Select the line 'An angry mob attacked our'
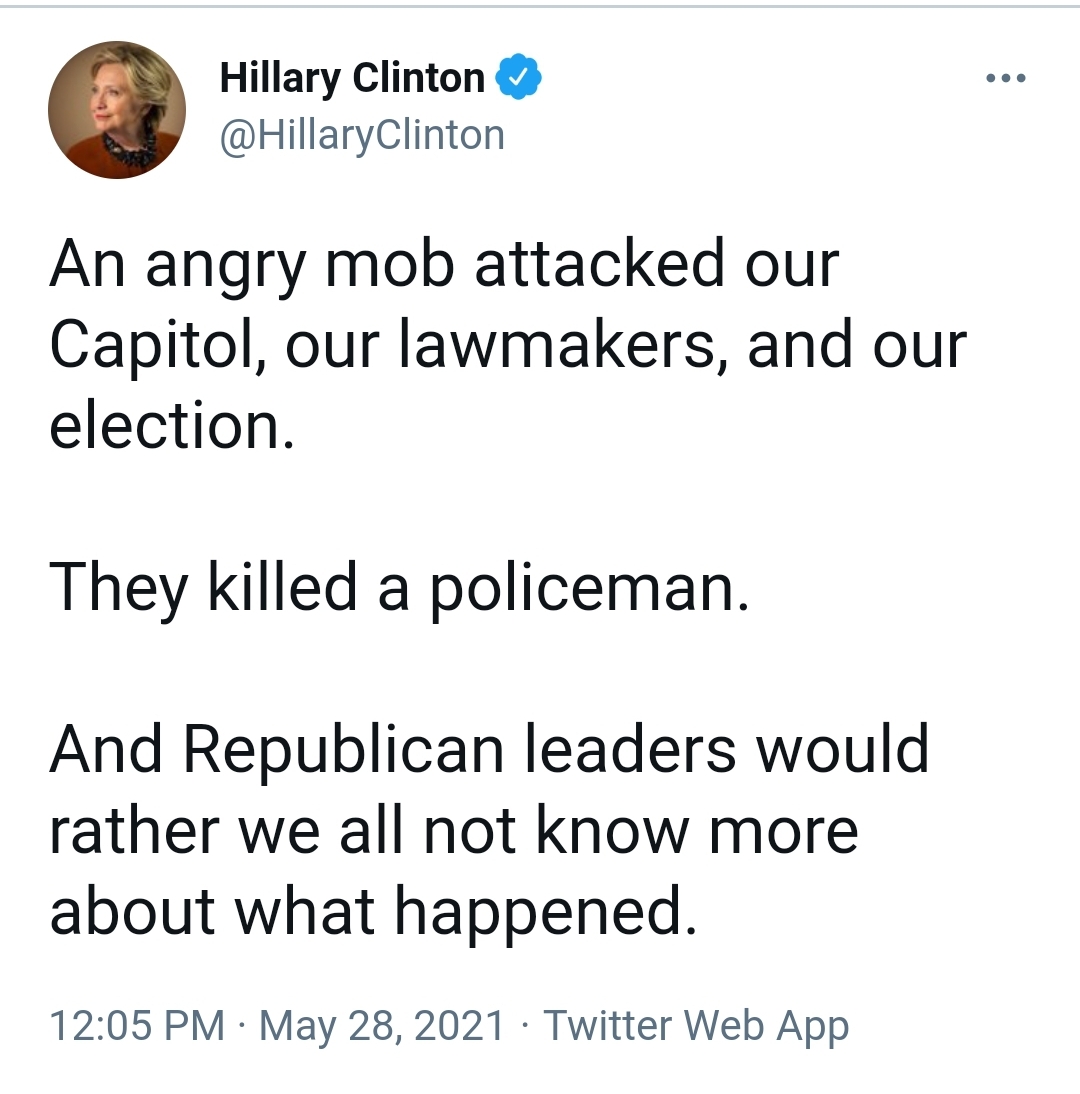This screenshot has height=1094, width=1080. click(444, 265)
